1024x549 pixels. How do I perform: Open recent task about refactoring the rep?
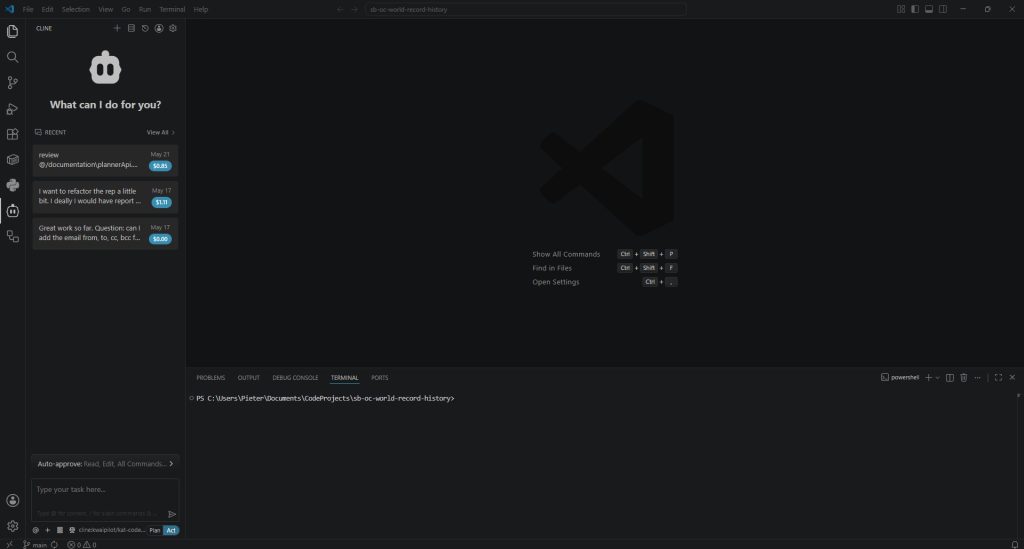tap(105, 196)
